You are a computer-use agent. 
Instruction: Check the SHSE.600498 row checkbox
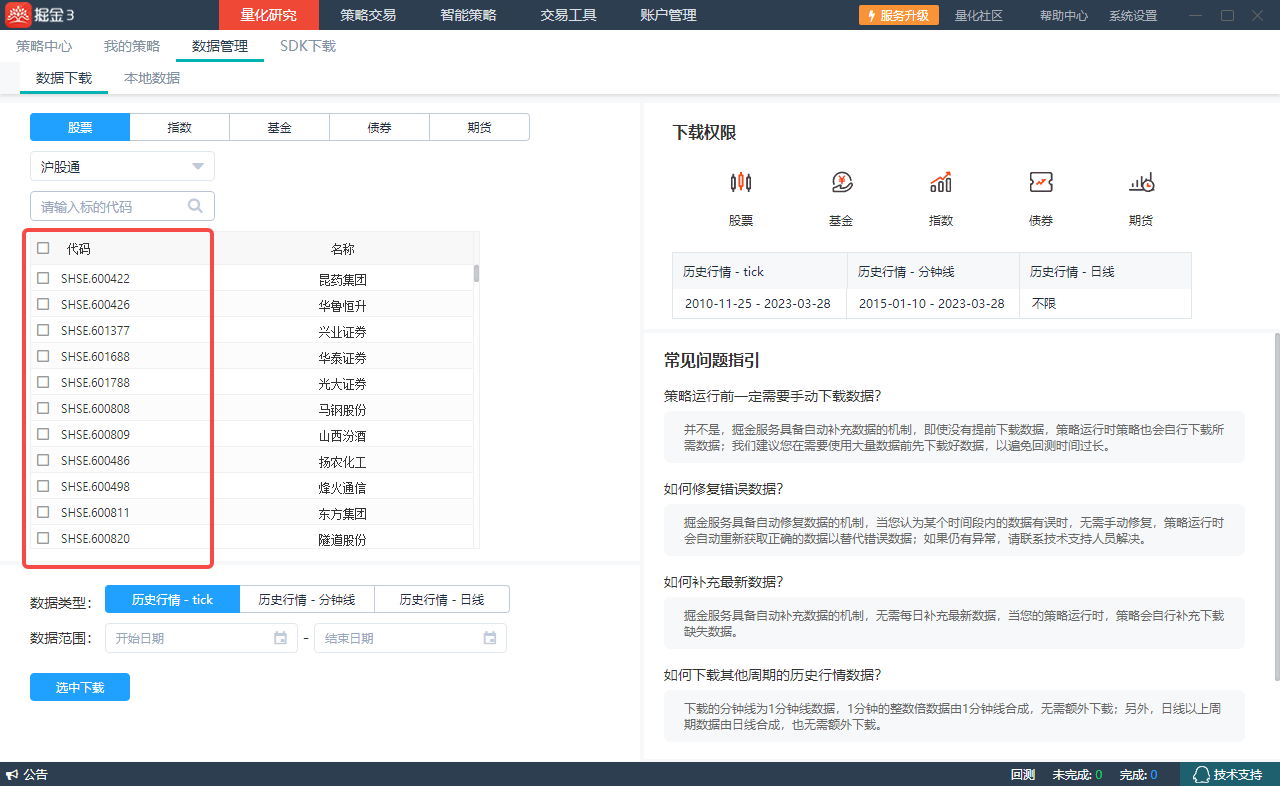(43, 486)
